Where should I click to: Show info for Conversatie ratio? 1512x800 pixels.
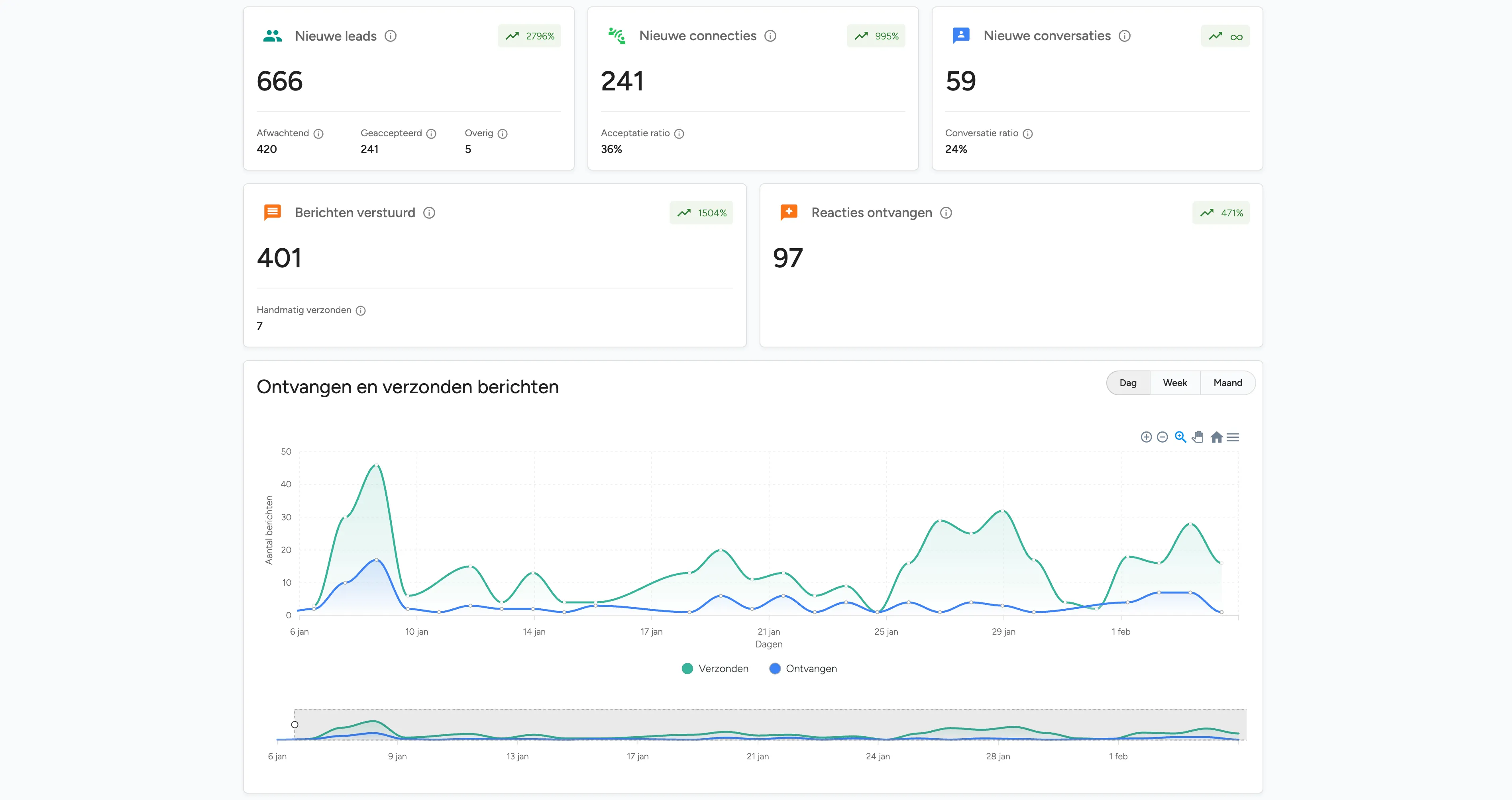coord(1028,134)
